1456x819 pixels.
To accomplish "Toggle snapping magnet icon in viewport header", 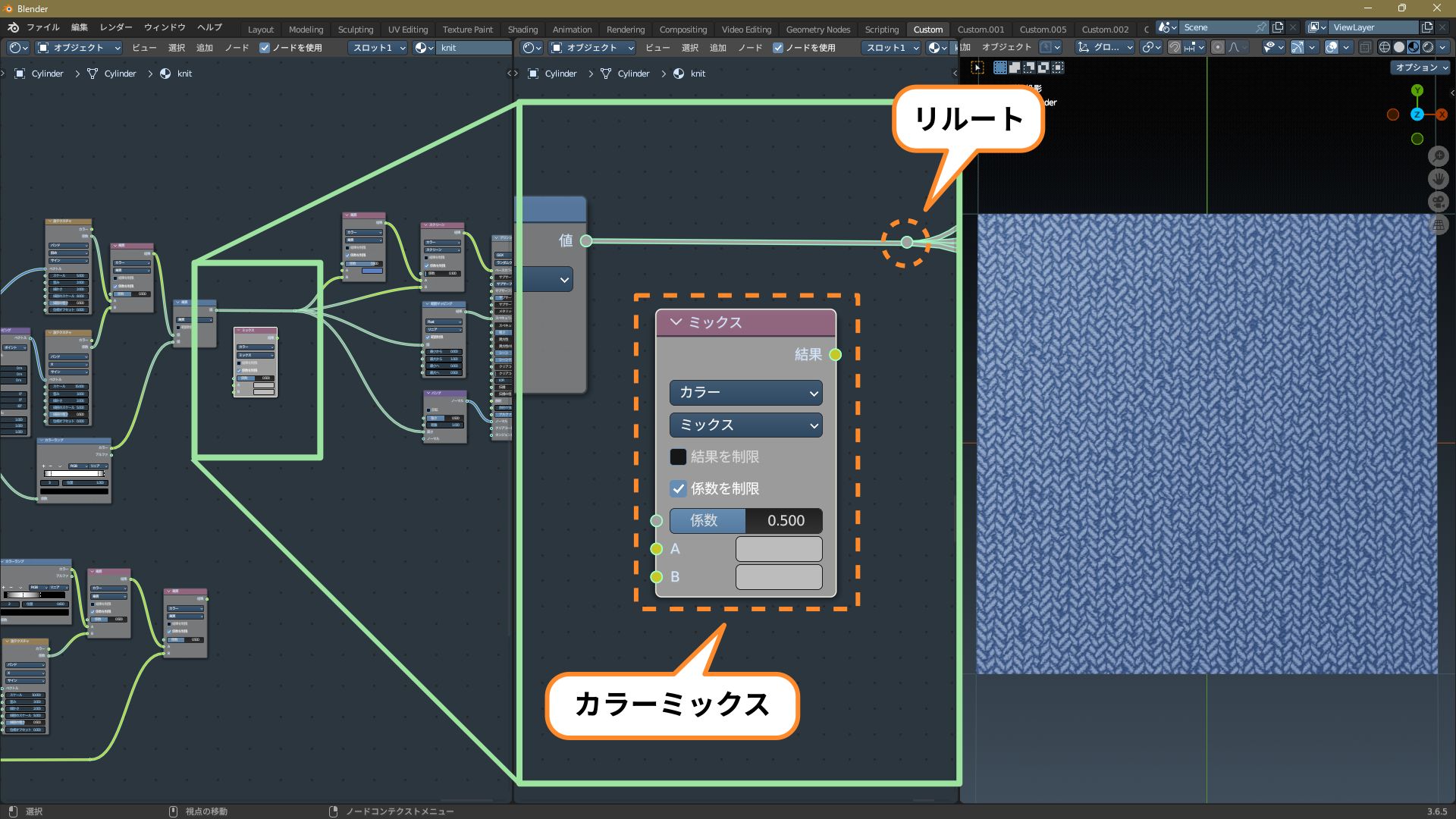I will pos(1175,47).
